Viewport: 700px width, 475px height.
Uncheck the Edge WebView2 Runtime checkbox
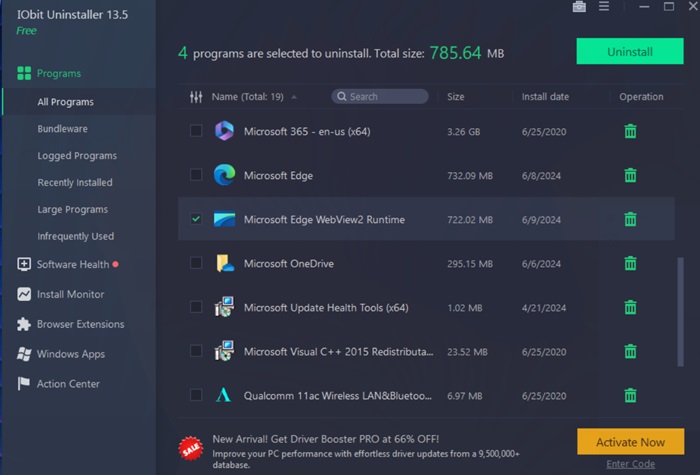pyautogui.click(x=196, y=219)
